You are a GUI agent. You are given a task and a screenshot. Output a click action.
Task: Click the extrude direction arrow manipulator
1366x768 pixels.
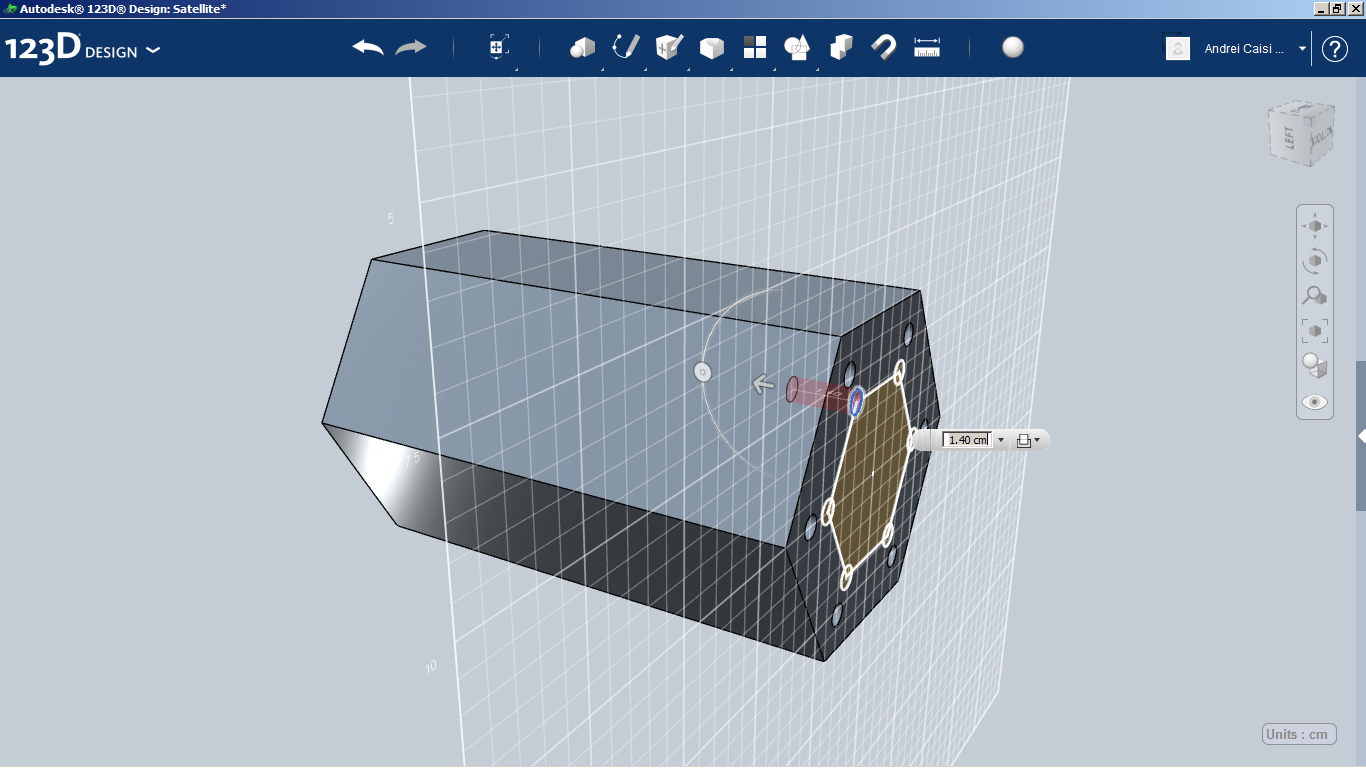764,383
